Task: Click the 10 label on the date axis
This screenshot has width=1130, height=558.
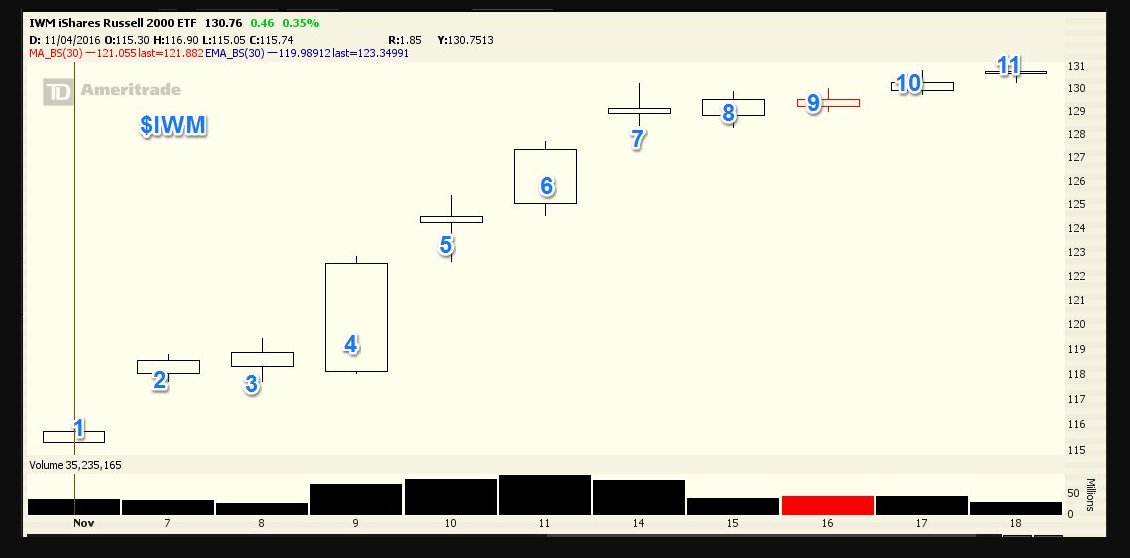Action: (450, 523)
